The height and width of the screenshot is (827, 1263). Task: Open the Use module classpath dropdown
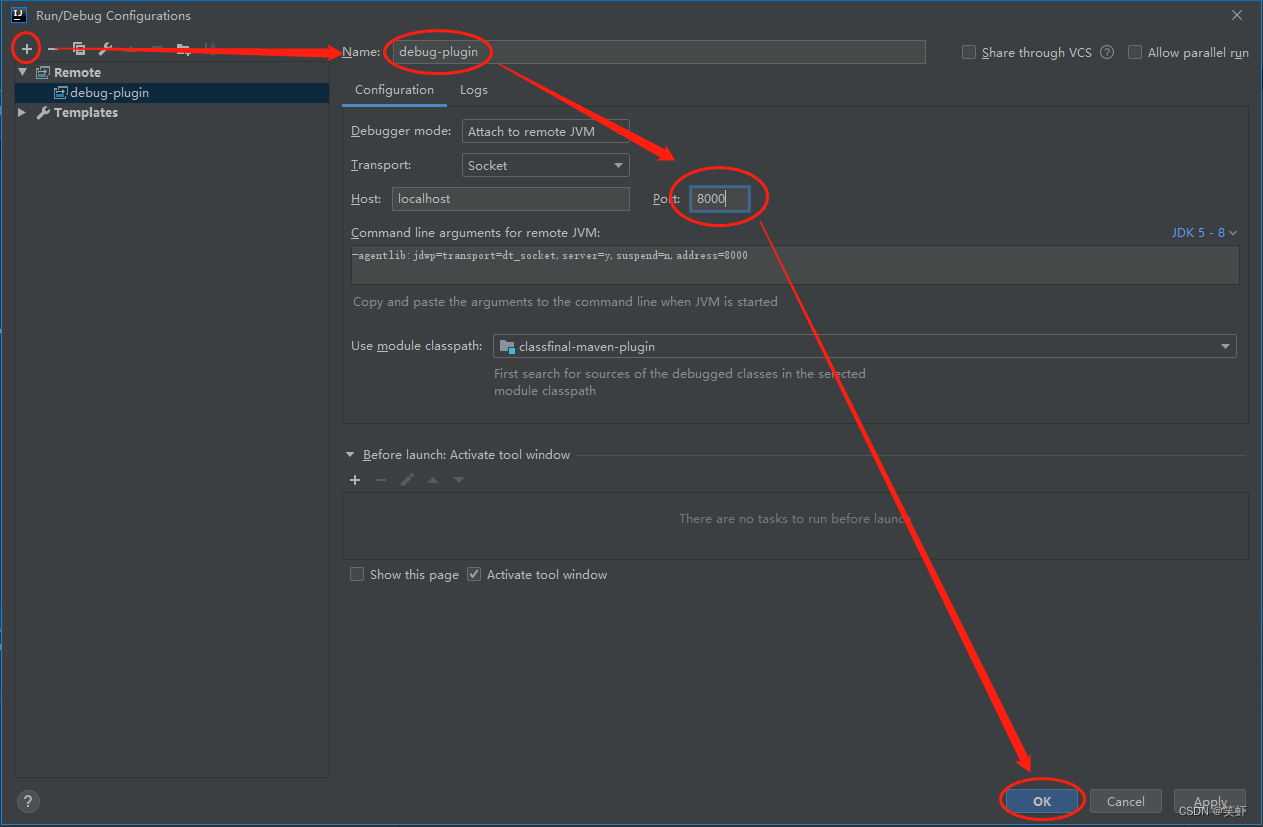(865, 346)
